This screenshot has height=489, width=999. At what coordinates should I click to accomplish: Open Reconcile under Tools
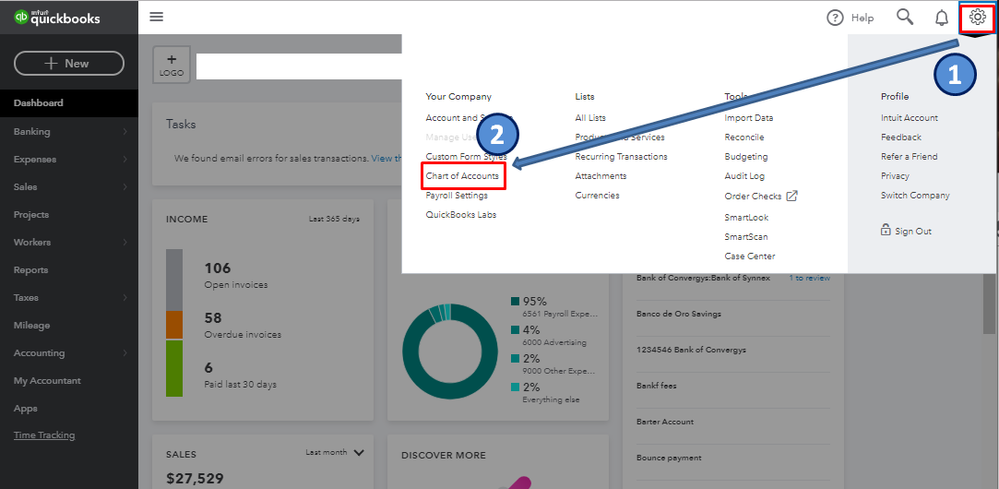point(744,137)
